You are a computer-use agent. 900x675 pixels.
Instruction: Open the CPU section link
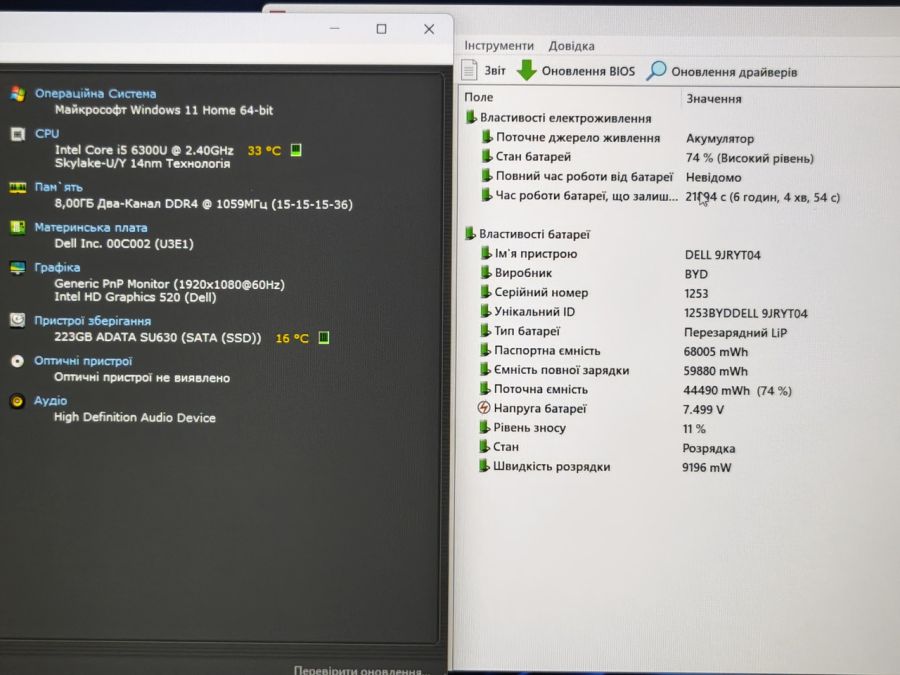click(x=47, y=134)
